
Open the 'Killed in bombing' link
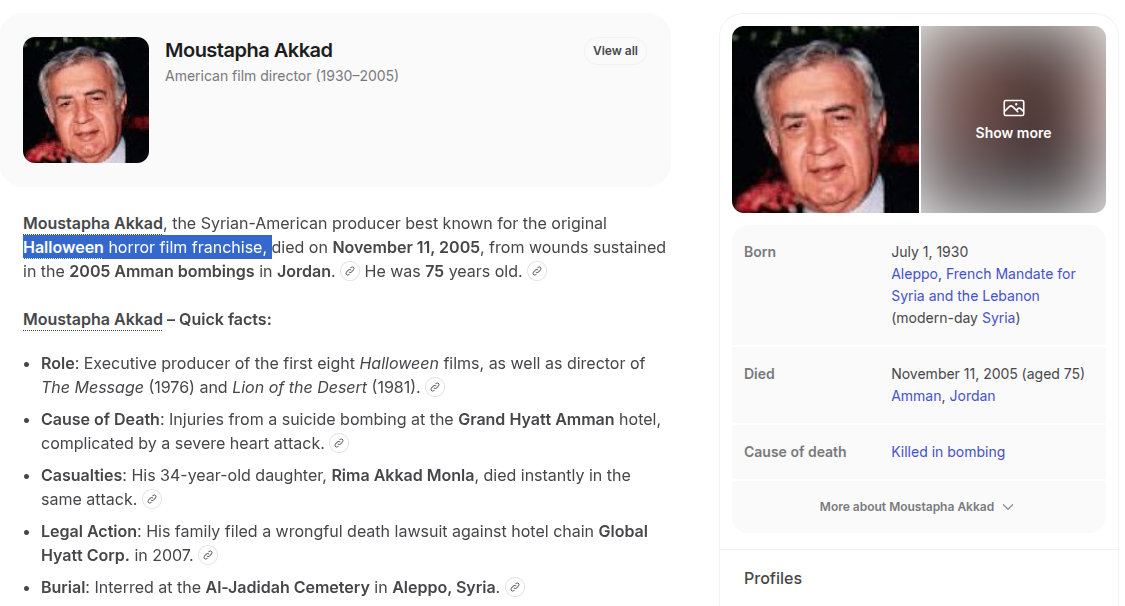click(948, 452)
